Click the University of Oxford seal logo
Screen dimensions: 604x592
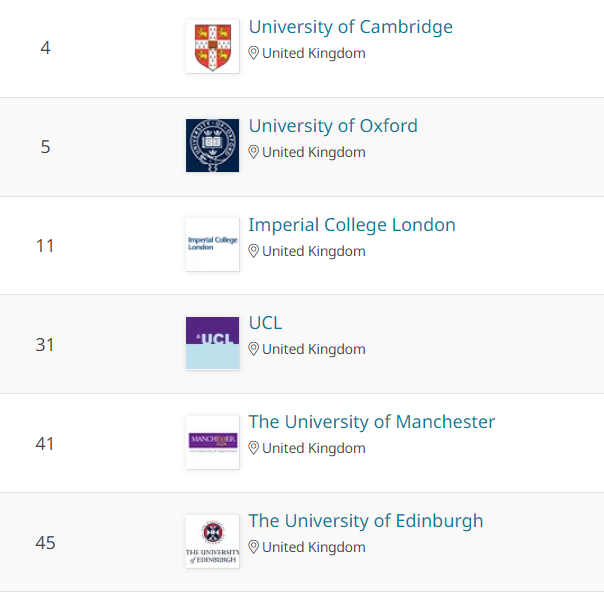point(213,146)
